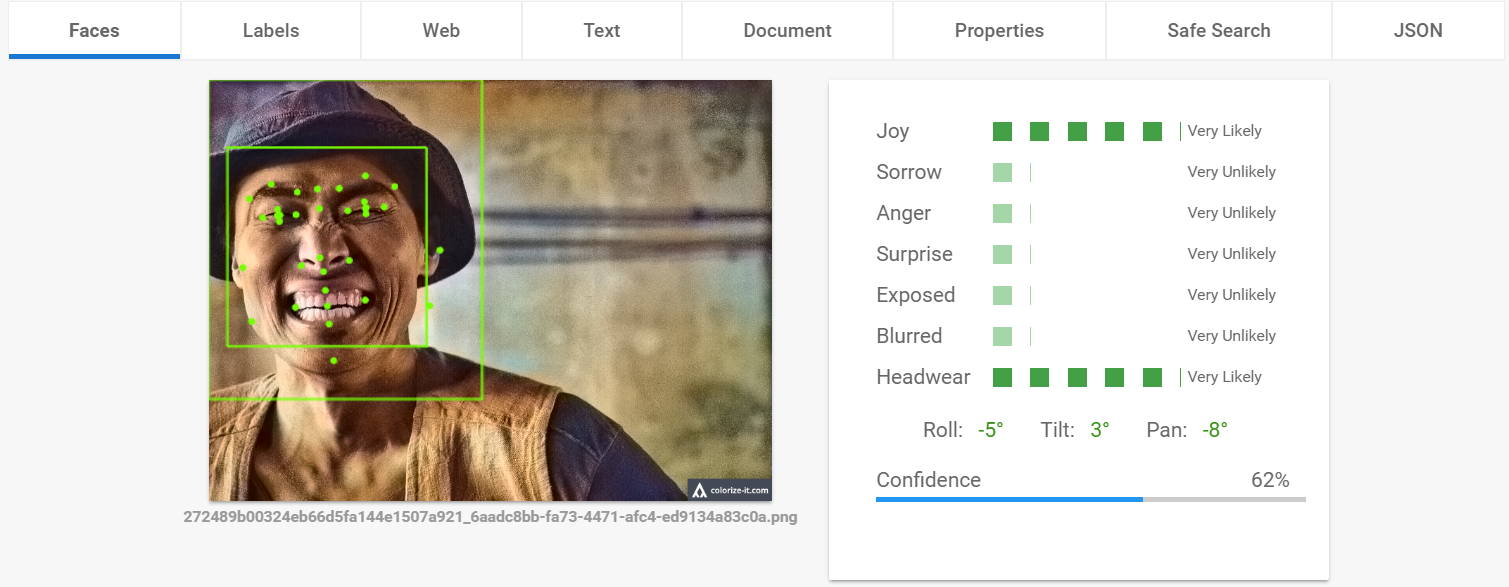Click the Sorrow Very Unlikely label

pos(1231,172)
